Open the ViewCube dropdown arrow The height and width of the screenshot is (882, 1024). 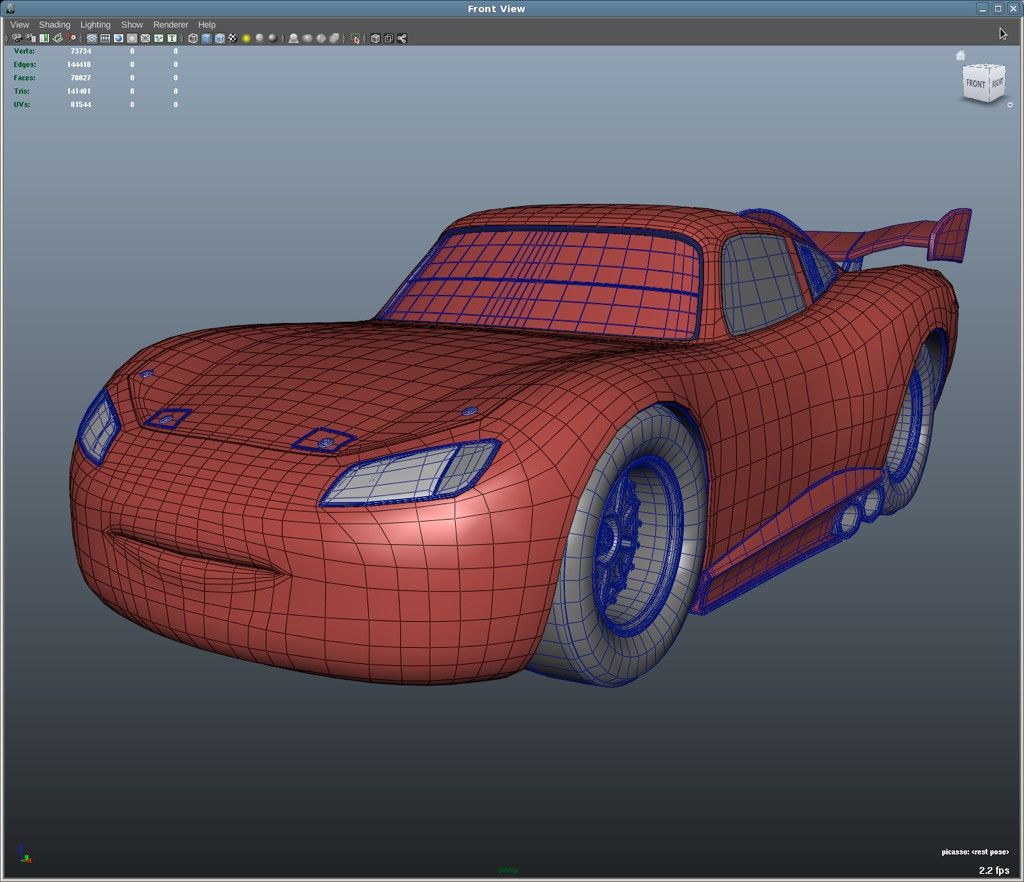pyautogui.click(x=1010, y=104)
